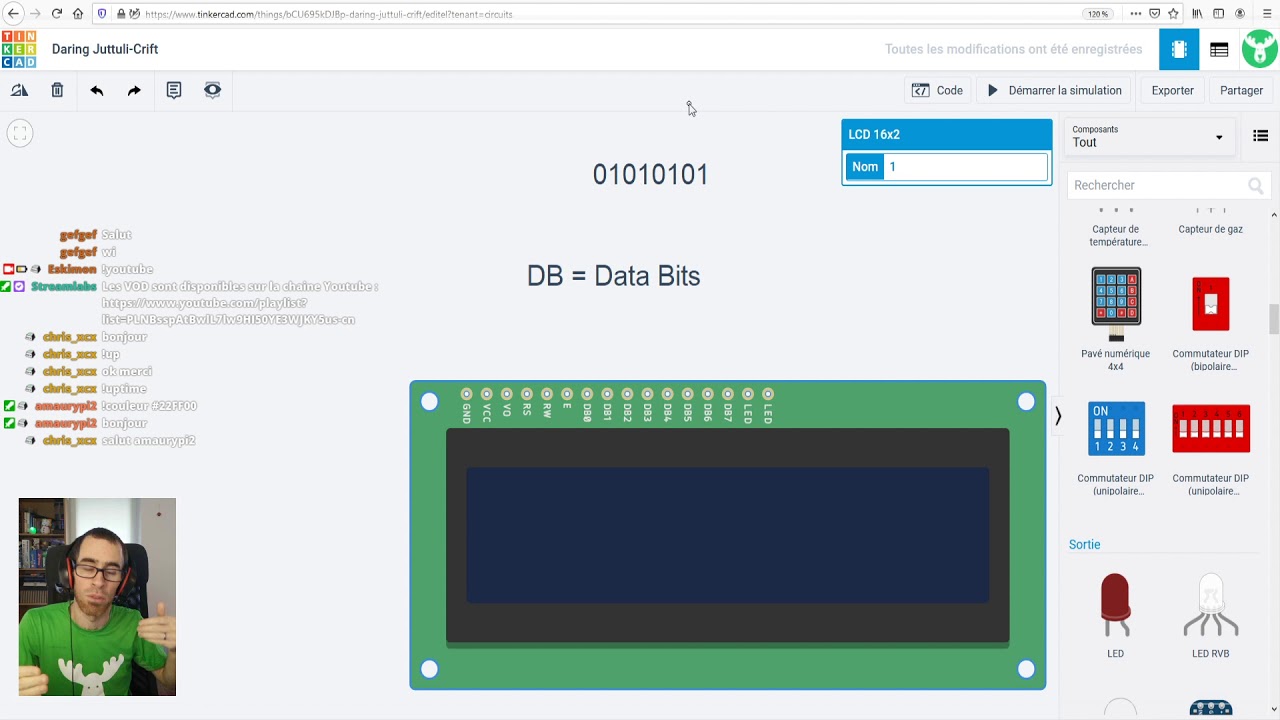Redo the last undone action

(134, 90)
